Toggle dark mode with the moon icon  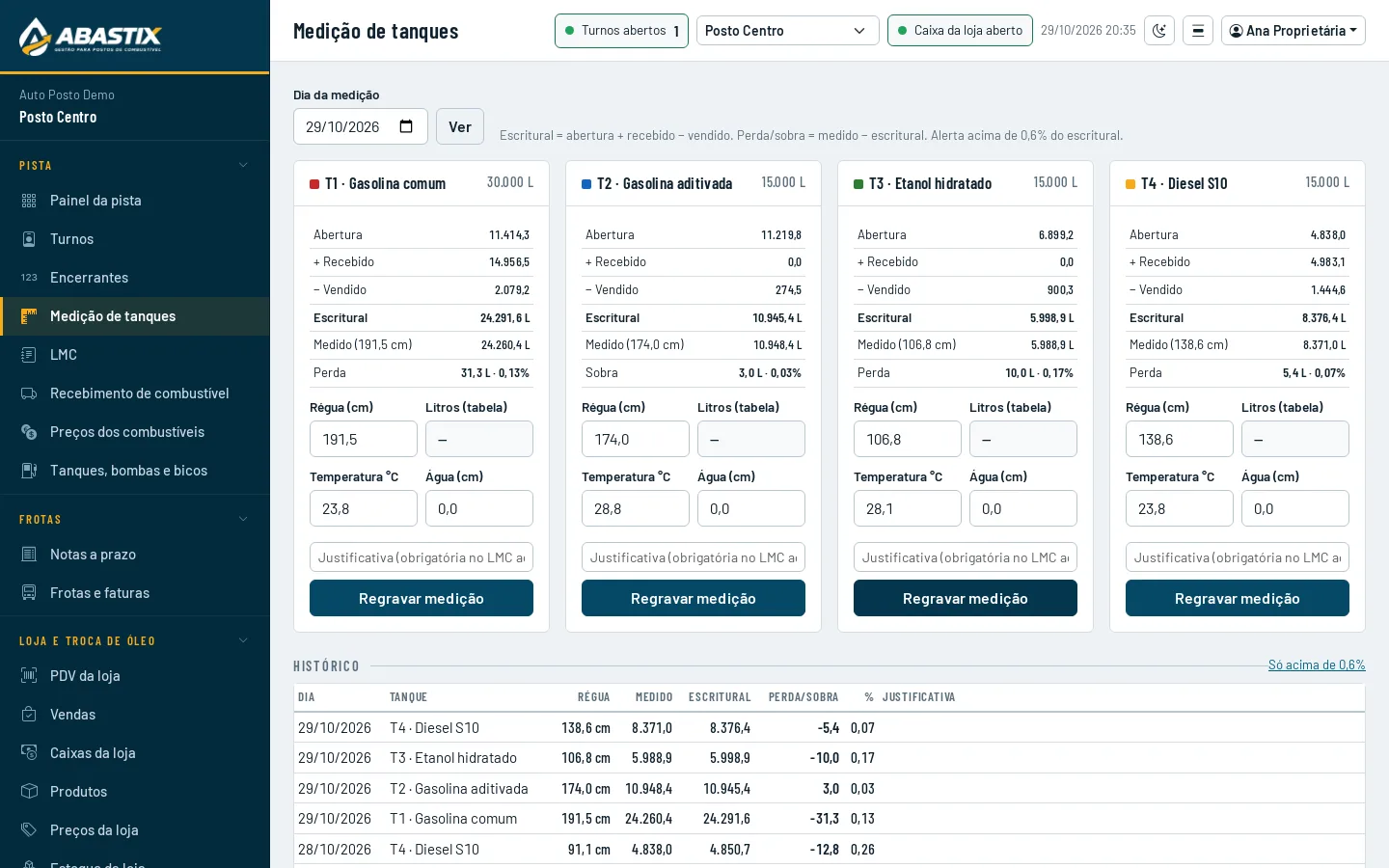[x=1159, y=31]
